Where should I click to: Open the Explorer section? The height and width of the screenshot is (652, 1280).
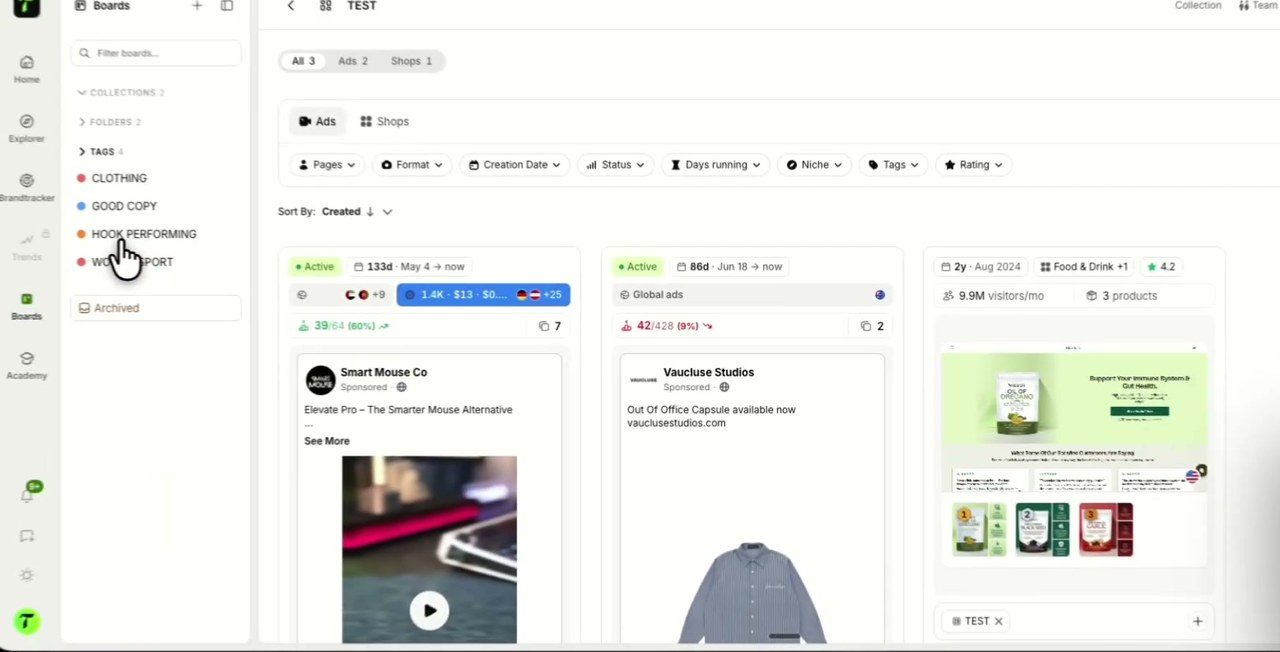click(27, 128)
